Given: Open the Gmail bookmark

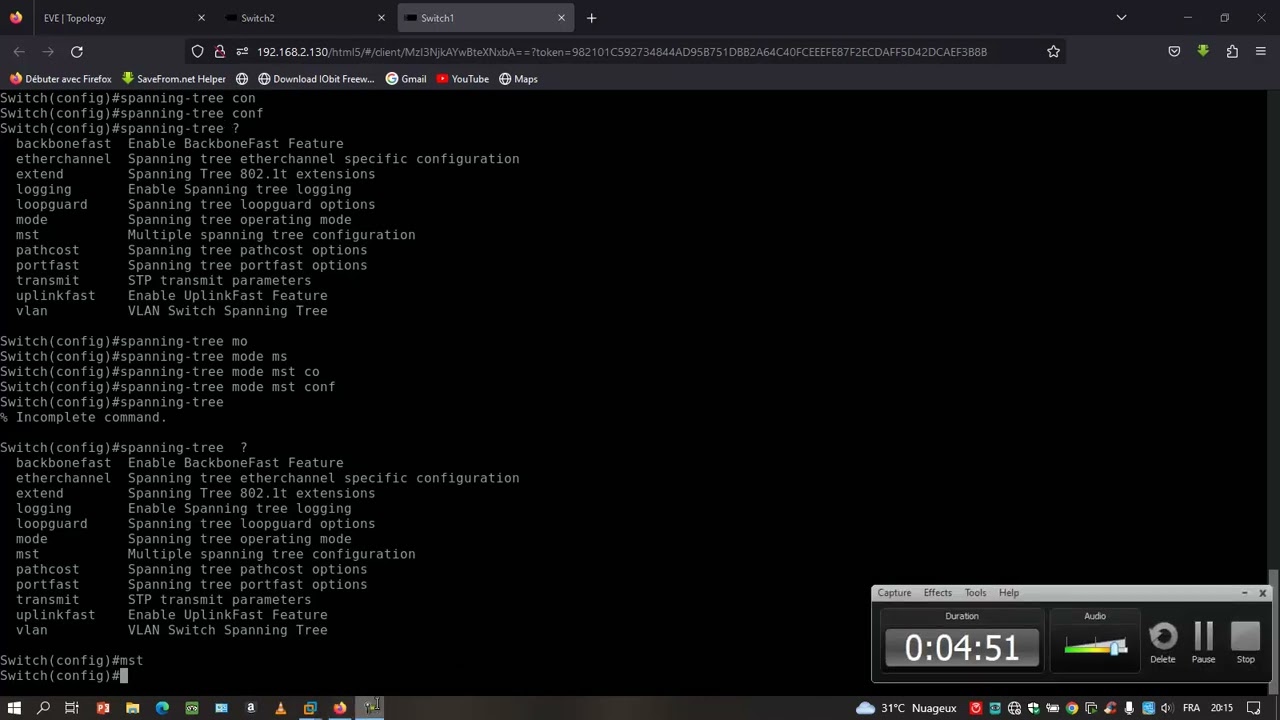Looking at the screenshot, I should (406, 79).
